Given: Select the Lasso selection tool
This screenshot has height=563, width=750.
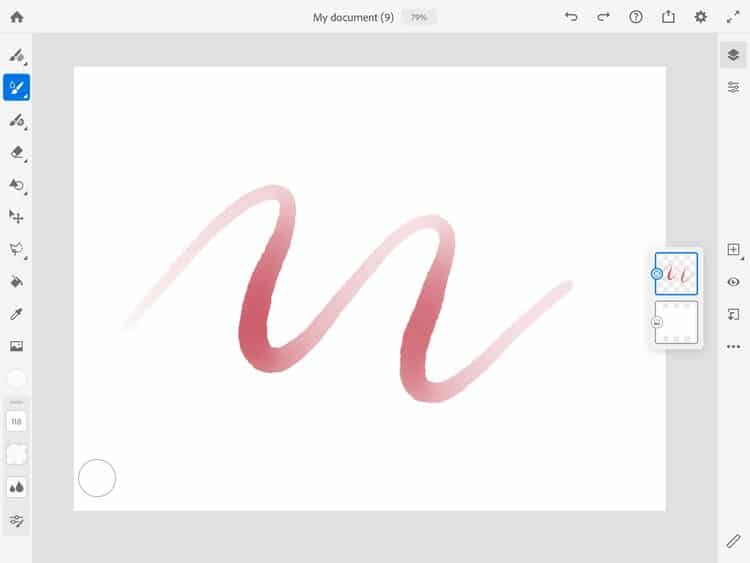Looking at the screenshot, I should 17,249.
